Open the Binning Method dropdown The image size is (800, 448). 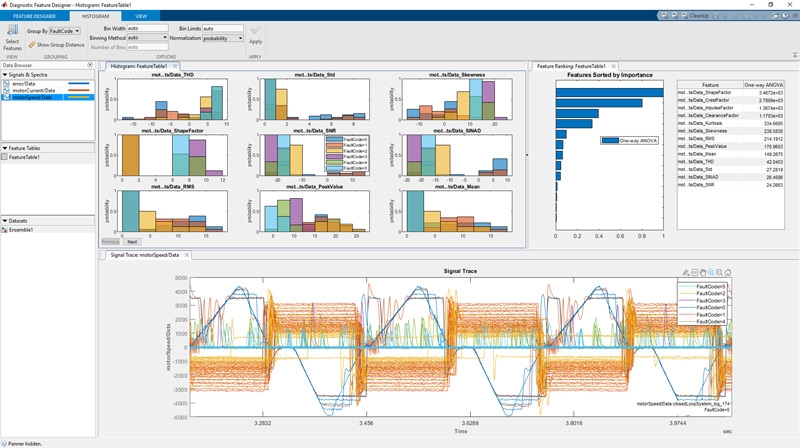pos(147,38)
